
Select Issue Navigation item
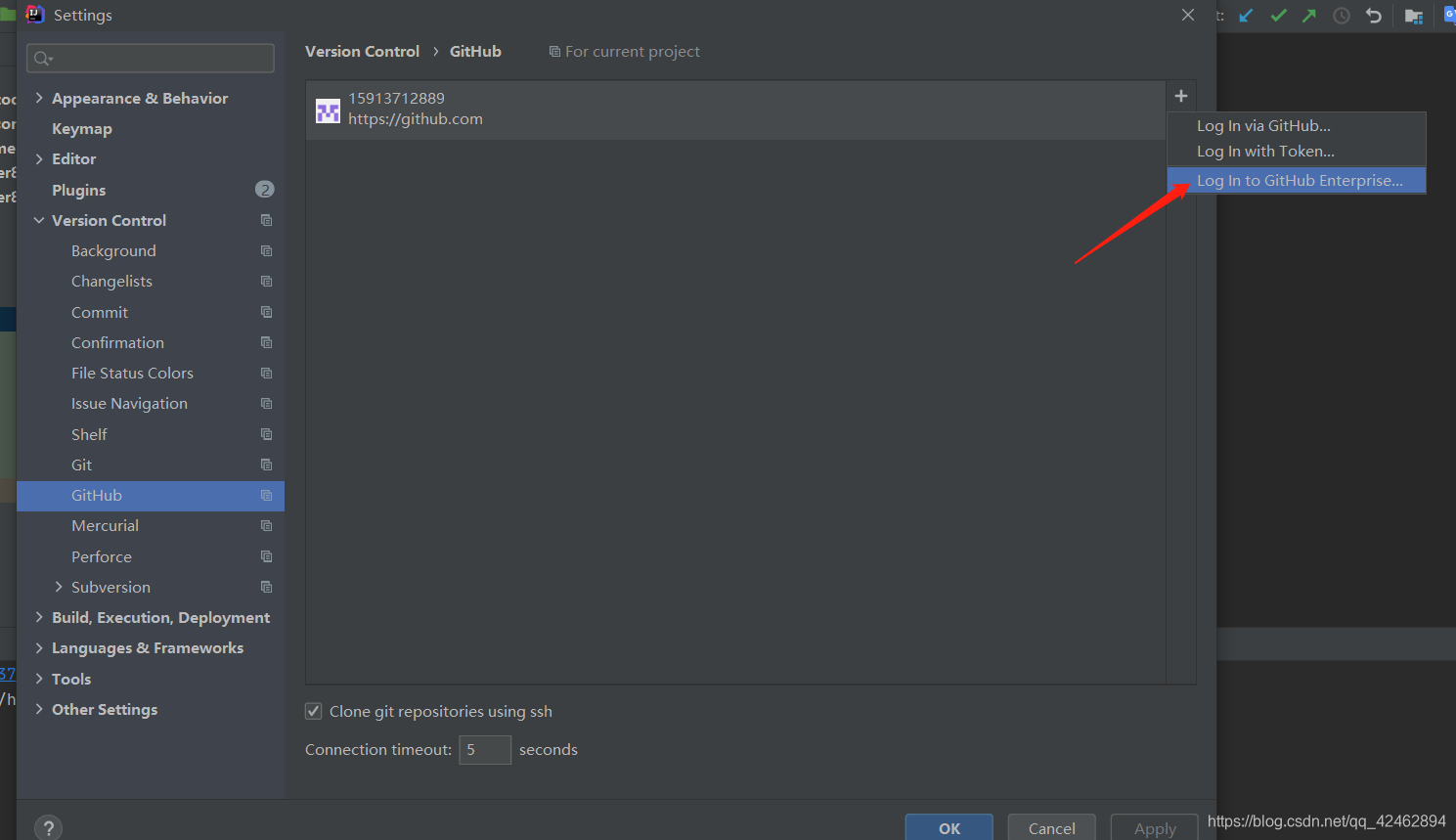pos(129,403)
